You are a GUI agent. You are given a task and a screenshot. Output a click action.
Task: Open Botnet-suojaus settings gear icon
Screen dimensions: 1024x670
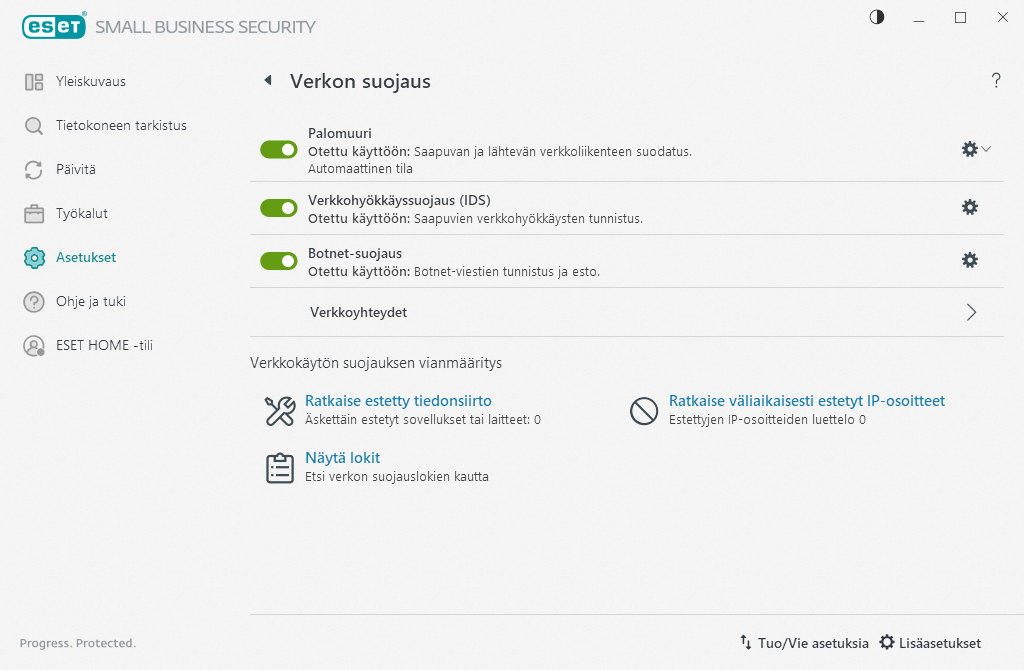[969, 260]
